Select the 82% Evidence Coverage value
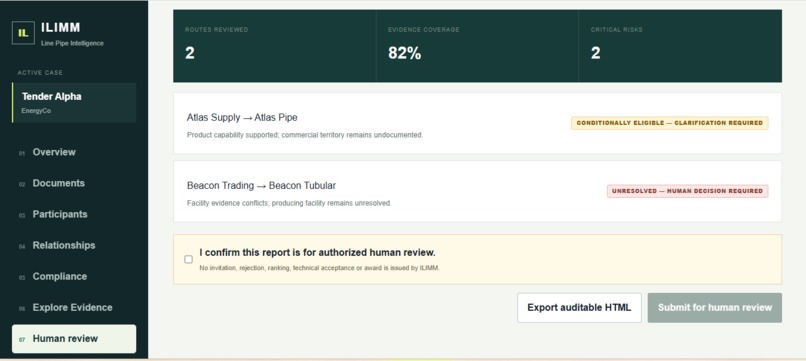Viewport: 806px width, 361px height. (x=405, y=52)
